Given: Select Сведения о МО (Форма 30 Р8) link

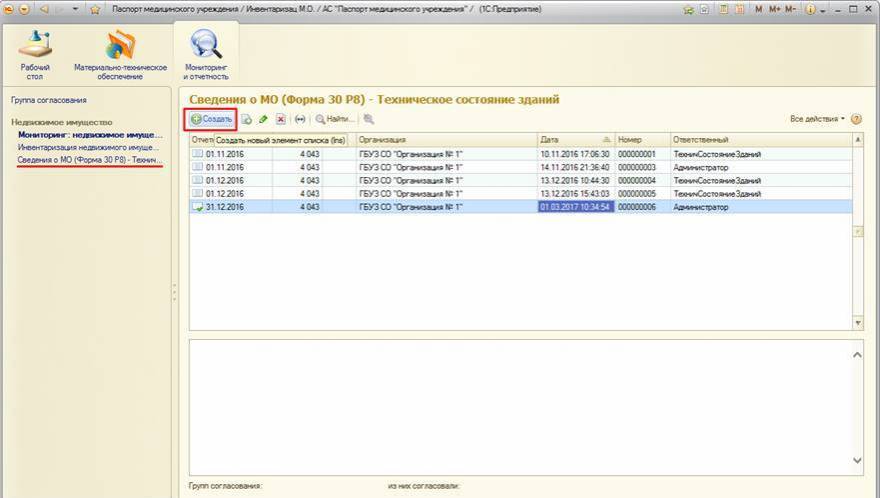Looking at the screenshot, I should (x=89, y=160).
